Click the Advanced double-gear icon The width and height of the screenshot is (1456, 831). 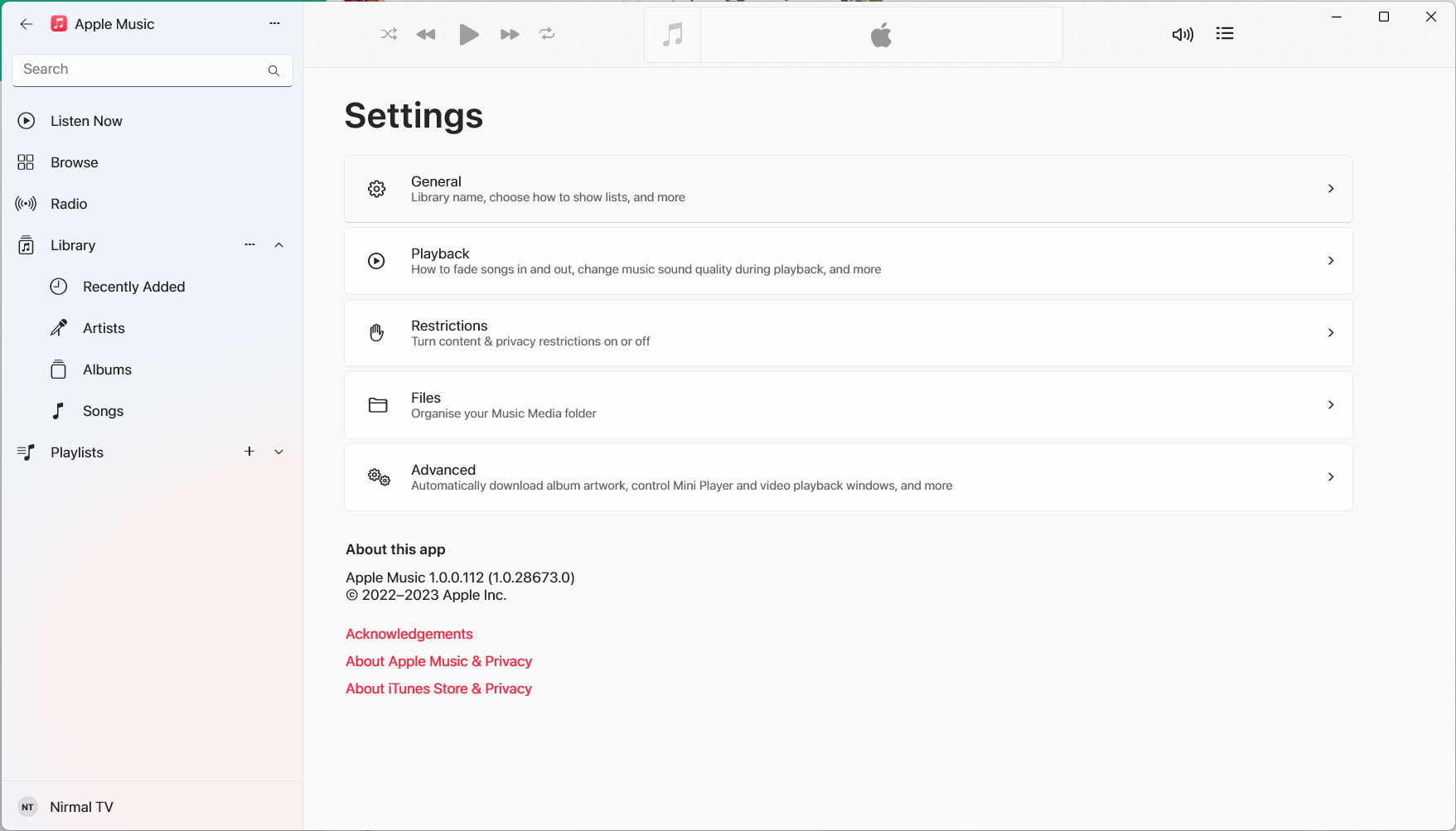tap(379, 477)
